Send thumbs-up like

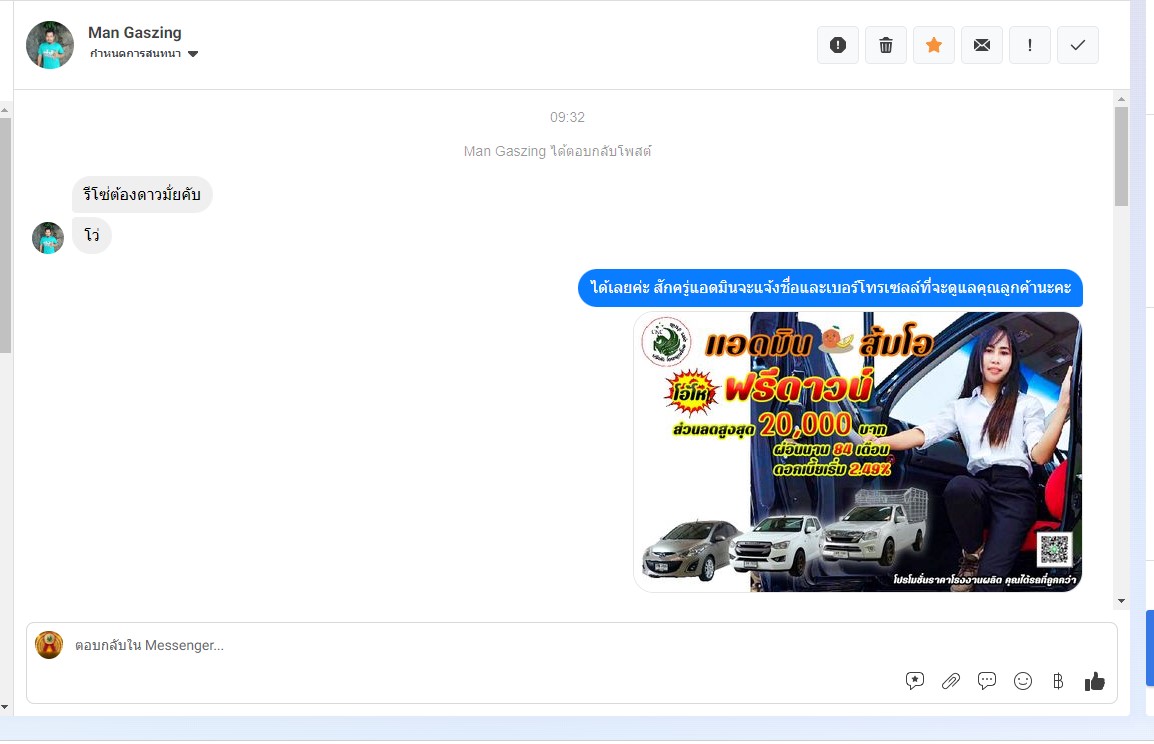point(1094,681)
